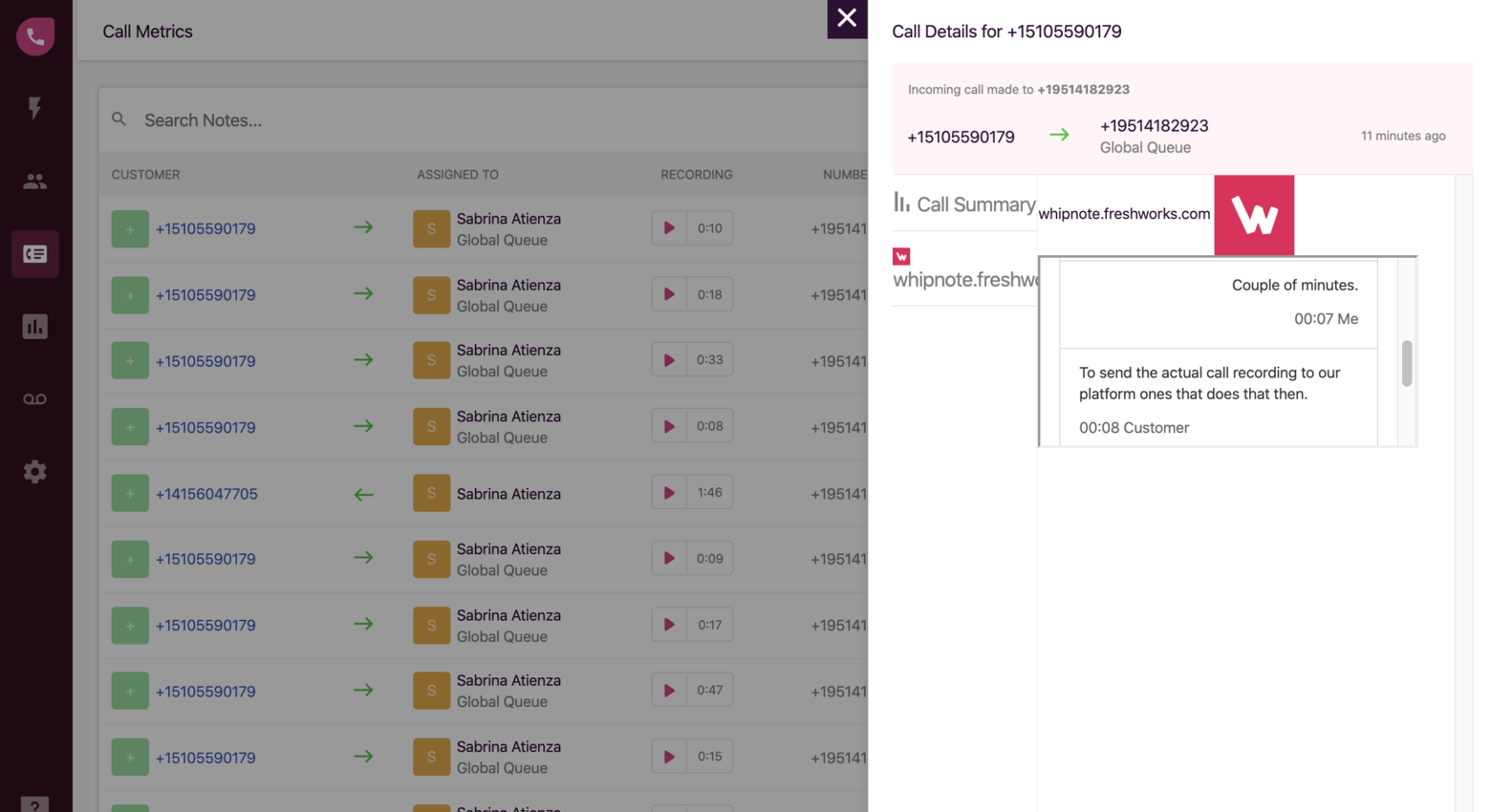Expand the 0:47 duration call row
Screen dimensions: 1491x812
coord(129,690)
